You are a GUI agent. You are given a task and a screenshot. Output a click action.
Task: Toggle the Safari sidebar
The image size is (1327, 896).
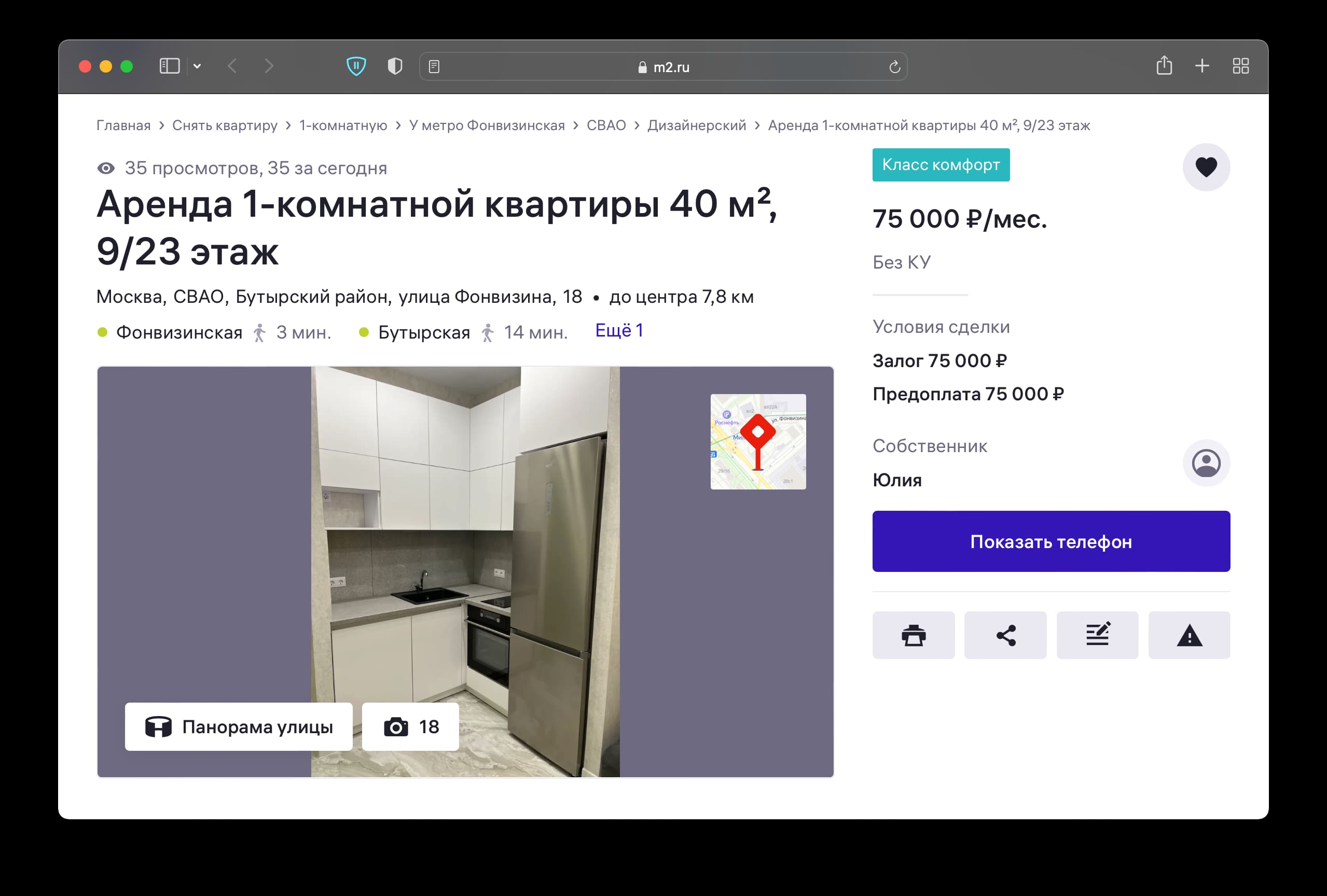[x=169, y=66]
